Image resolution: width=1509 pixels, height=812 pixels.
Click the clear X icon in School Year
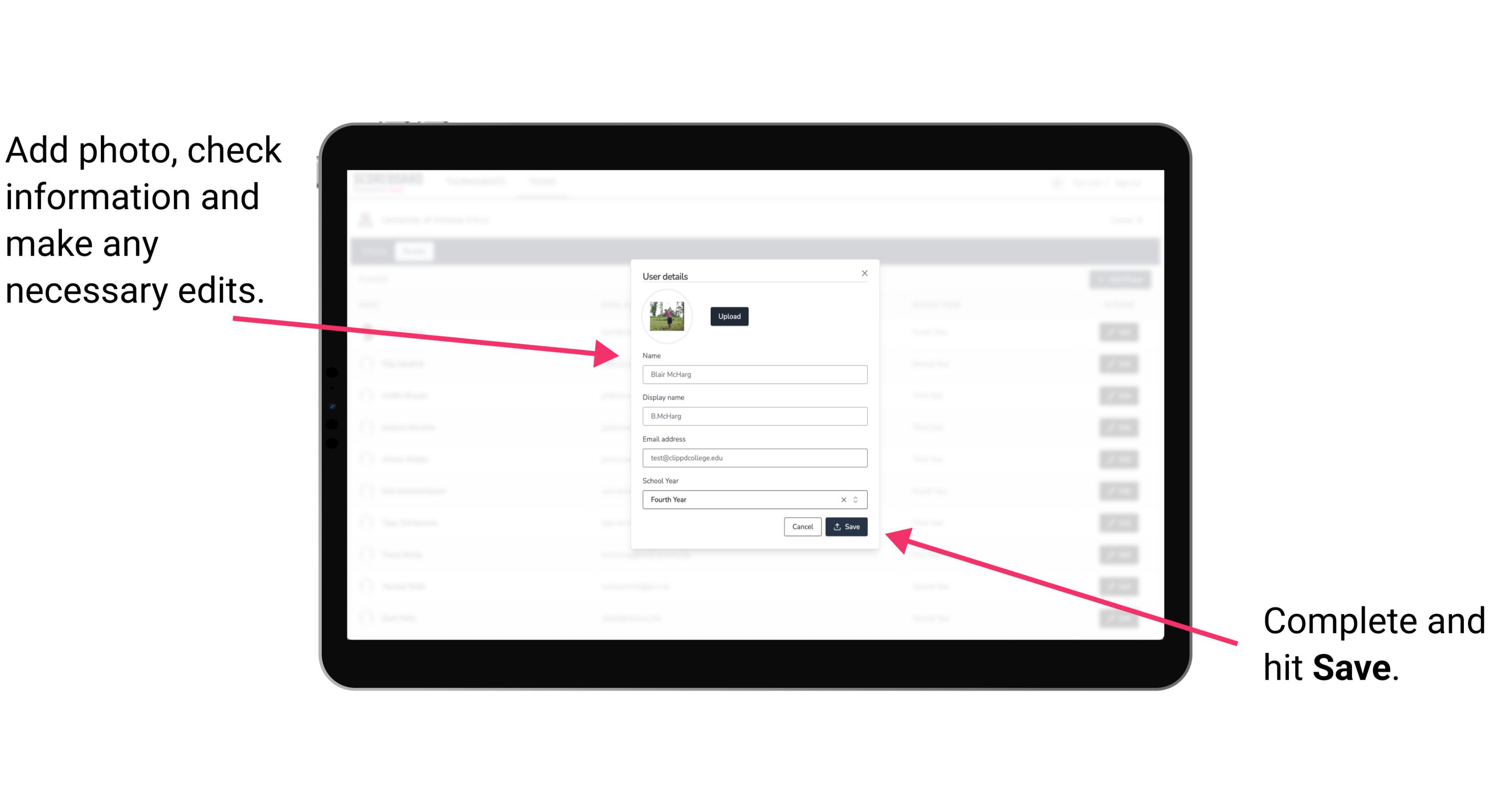point(843,498)
